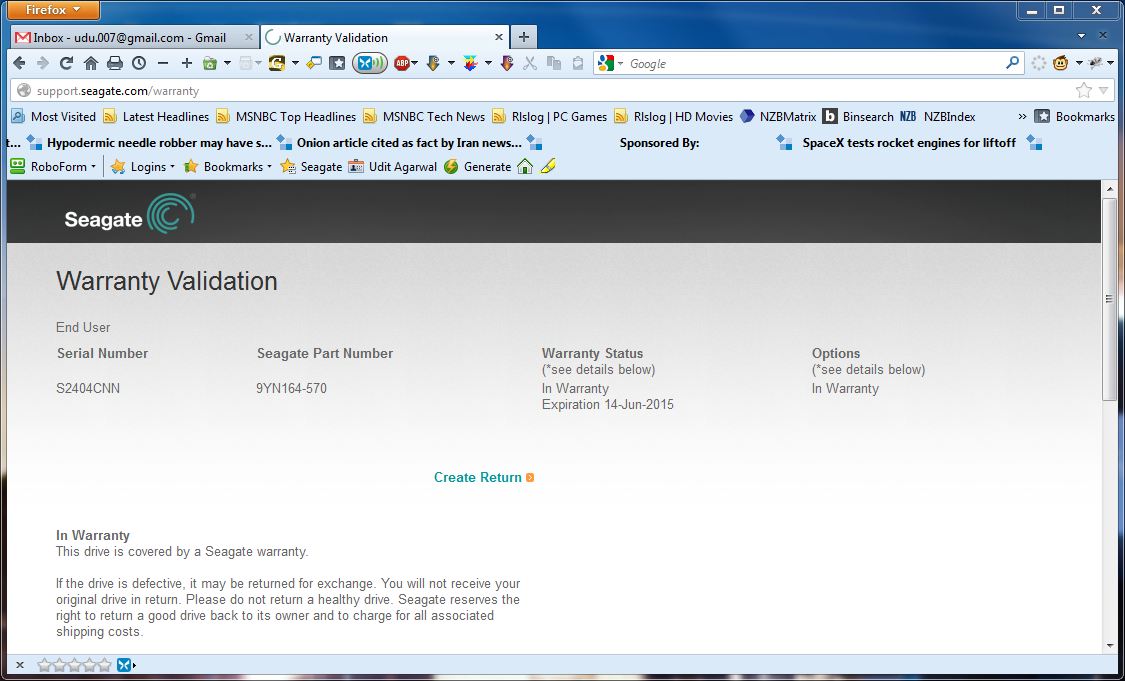
Task: Bookmark this page with star icon
Action: 1083,90
